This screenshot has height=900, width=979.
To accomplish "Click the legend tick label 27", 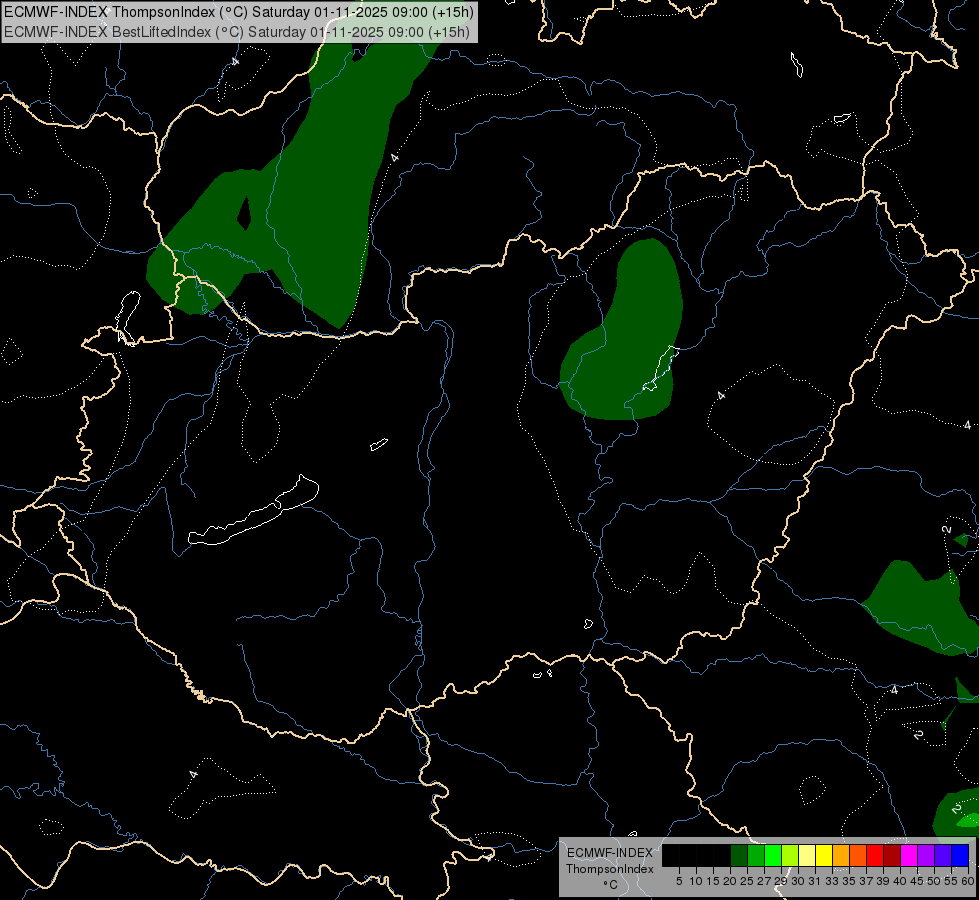I will (764, 881).
